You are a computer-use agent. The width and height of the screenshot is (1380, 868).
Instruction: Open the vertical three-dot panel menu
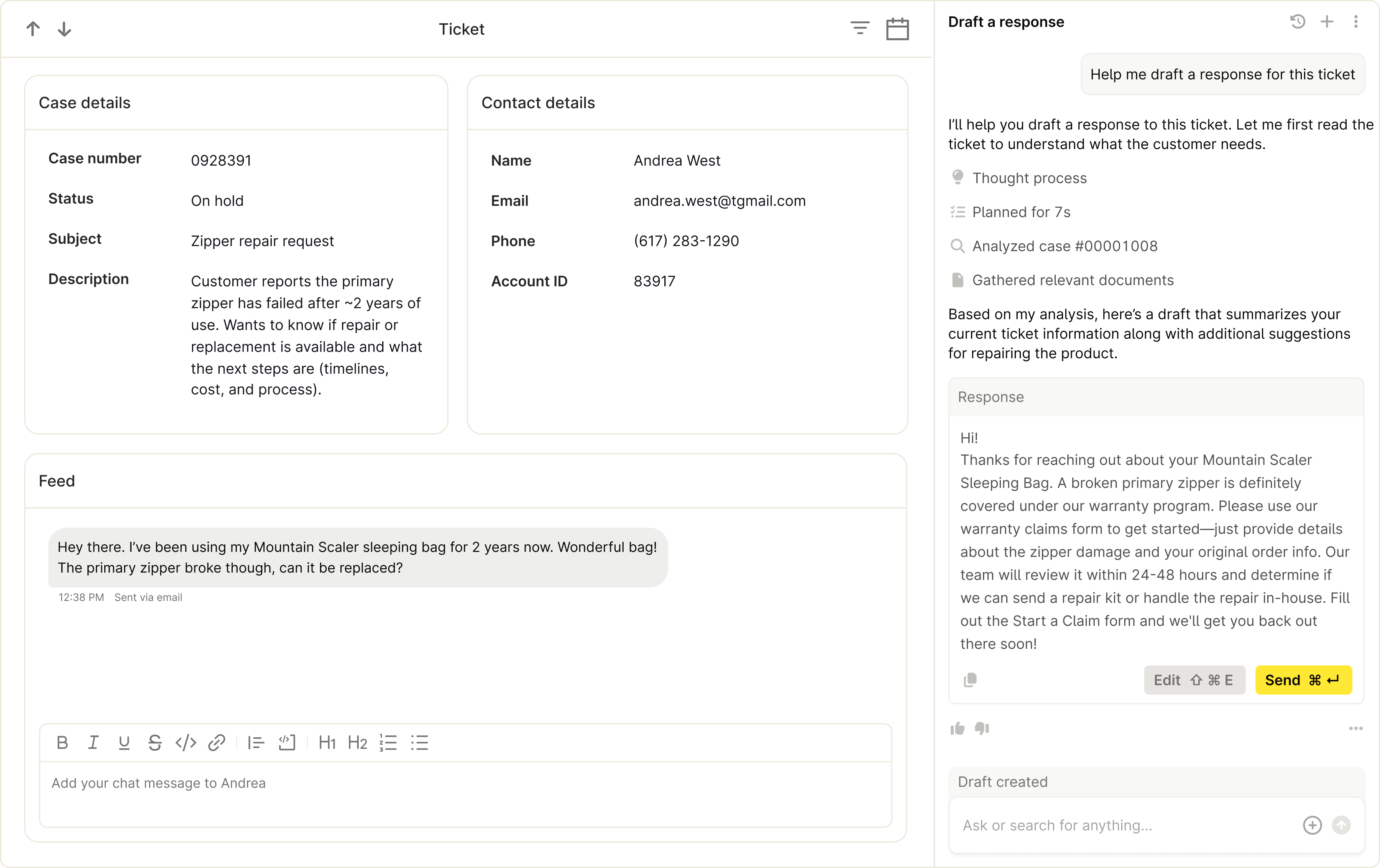pos(1355,22)
